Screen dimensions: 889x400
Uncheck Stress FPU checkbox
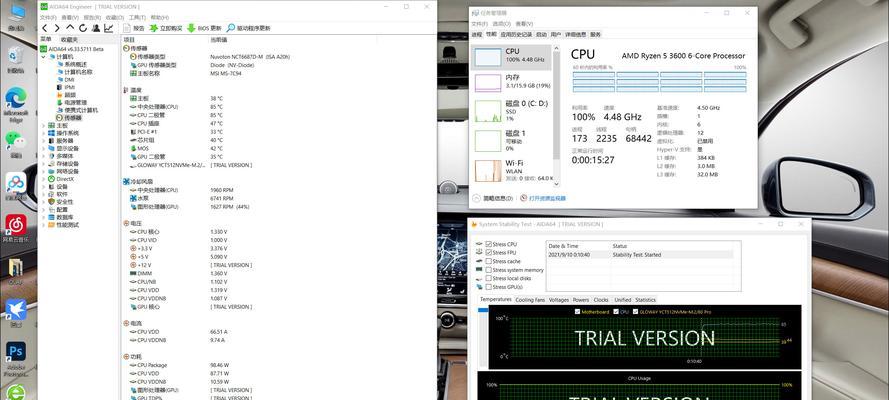[x=488, y=253]
